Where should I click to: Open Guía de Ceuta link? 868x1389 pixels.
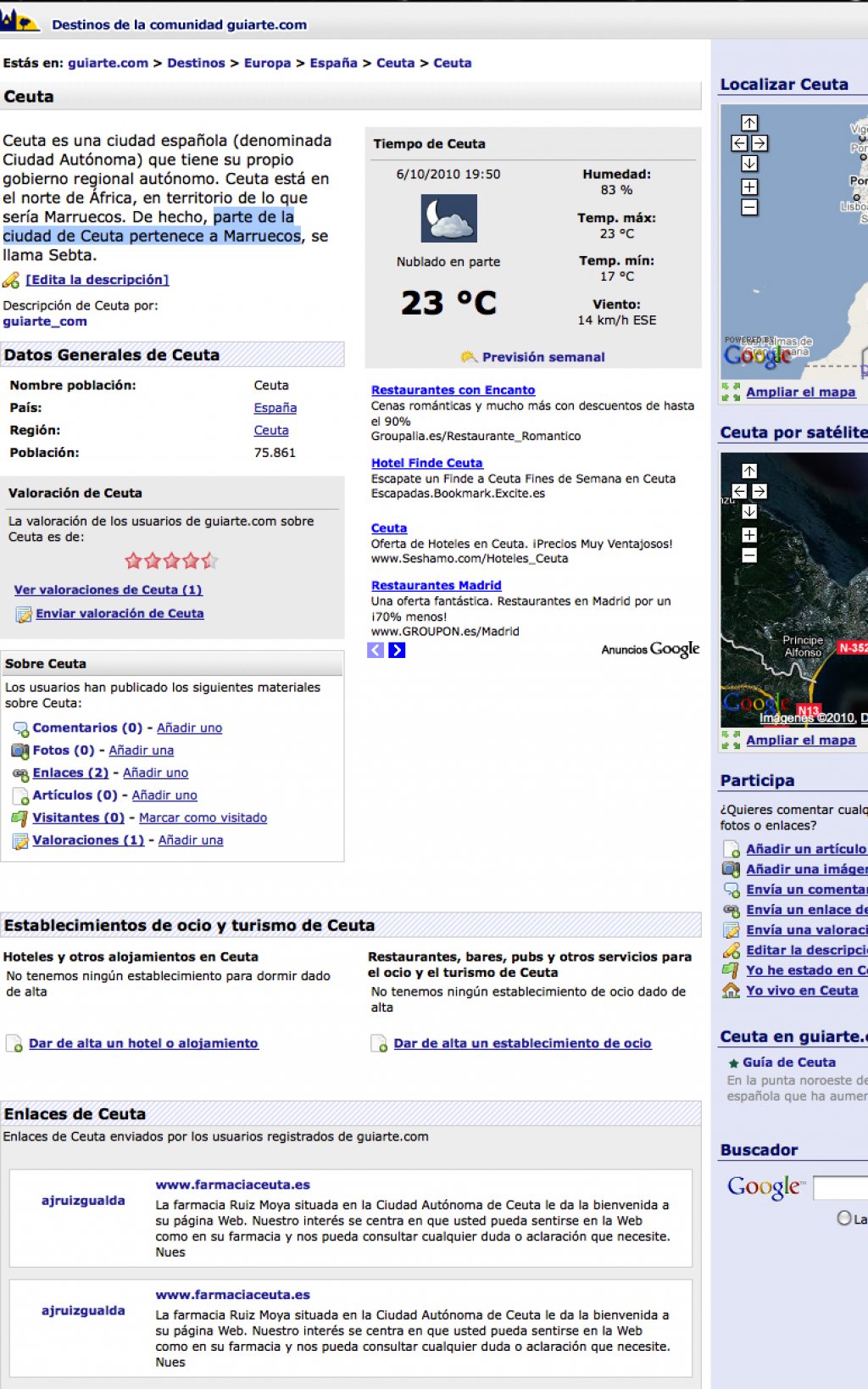coord(789,1063)
